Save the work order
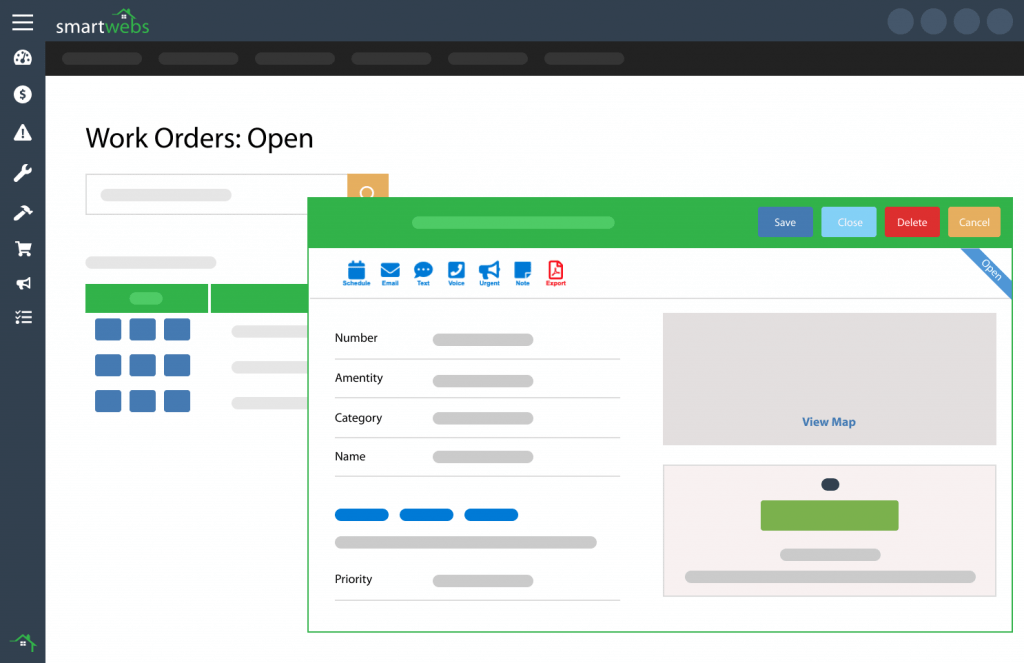The width and height of the screenshot is (1024, 663). click(x=785, y=222)
